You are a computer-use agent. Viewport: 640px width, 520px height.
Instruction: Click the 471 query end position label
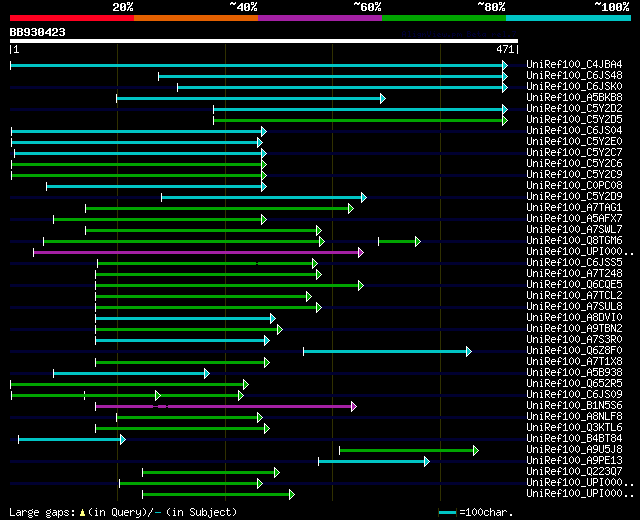[505, 49]
